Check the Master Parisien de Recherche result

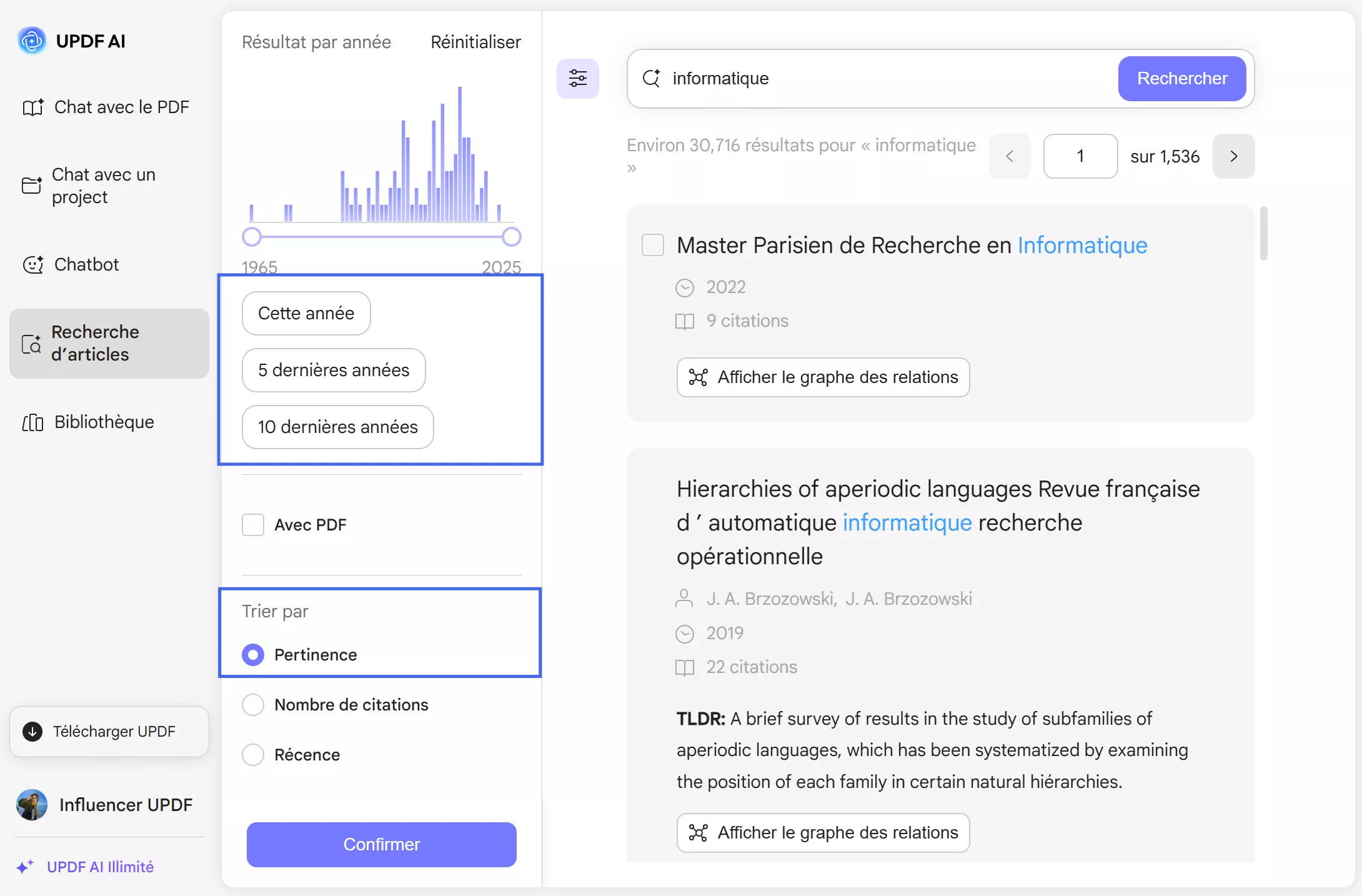tap(652, 245)
